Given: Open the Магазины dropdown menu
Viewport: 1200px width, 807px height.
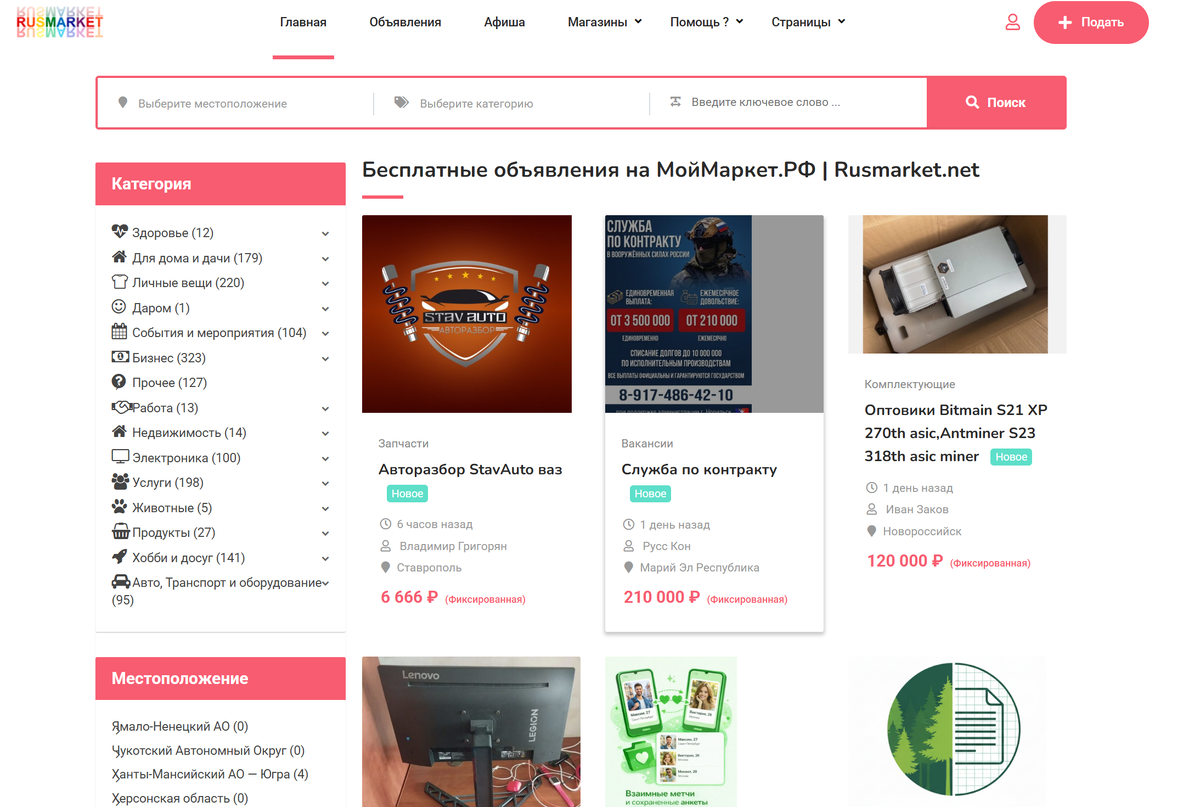Looking at the screenshot, I should click(605, 22).
